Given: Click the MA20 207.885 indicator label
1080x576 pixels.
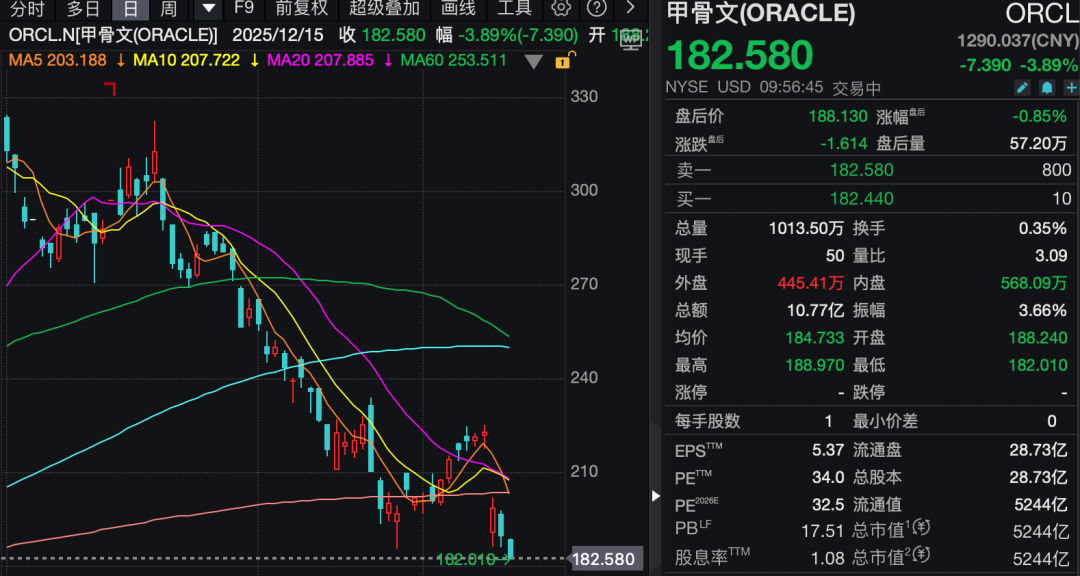Looking at the screenshot, I should pyautogui.click(x=320, y=60).
